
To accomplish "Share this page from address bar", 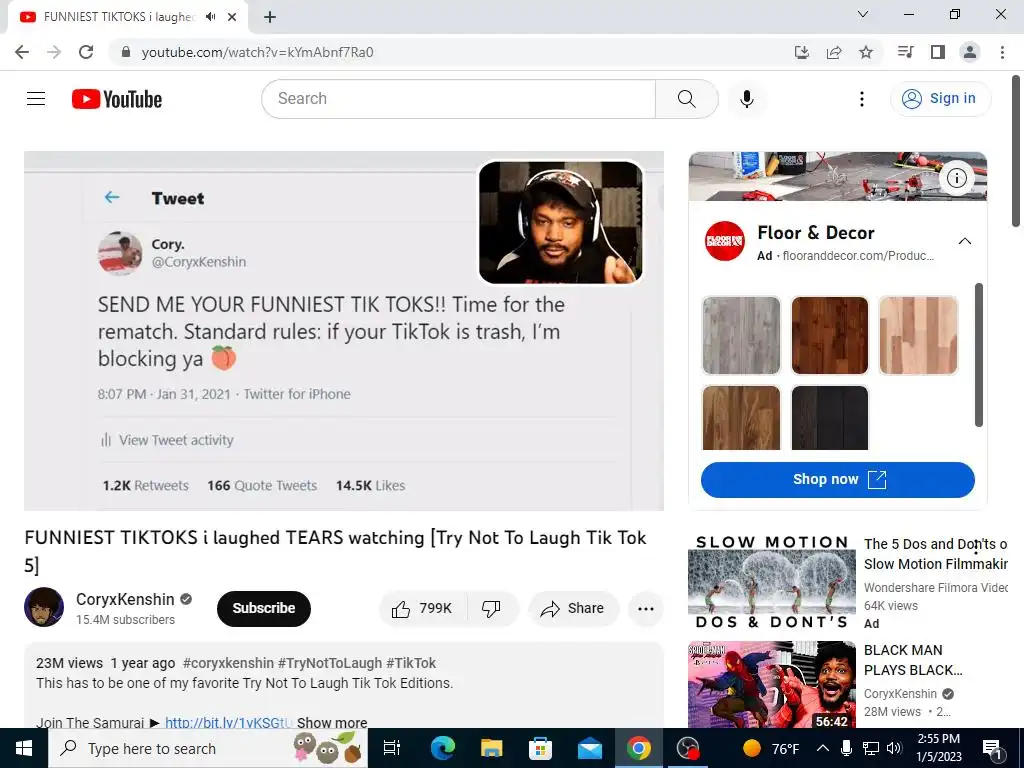I will click(x=834, y=52).
